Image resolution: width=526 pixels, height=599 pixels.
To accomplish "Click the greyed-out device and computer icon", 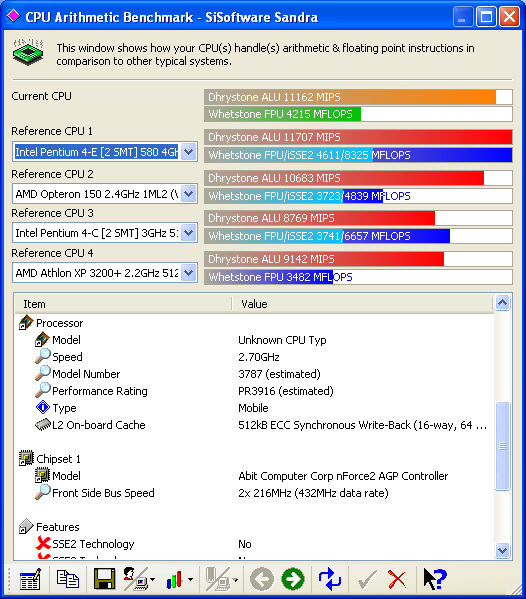I will coord(218,579).
